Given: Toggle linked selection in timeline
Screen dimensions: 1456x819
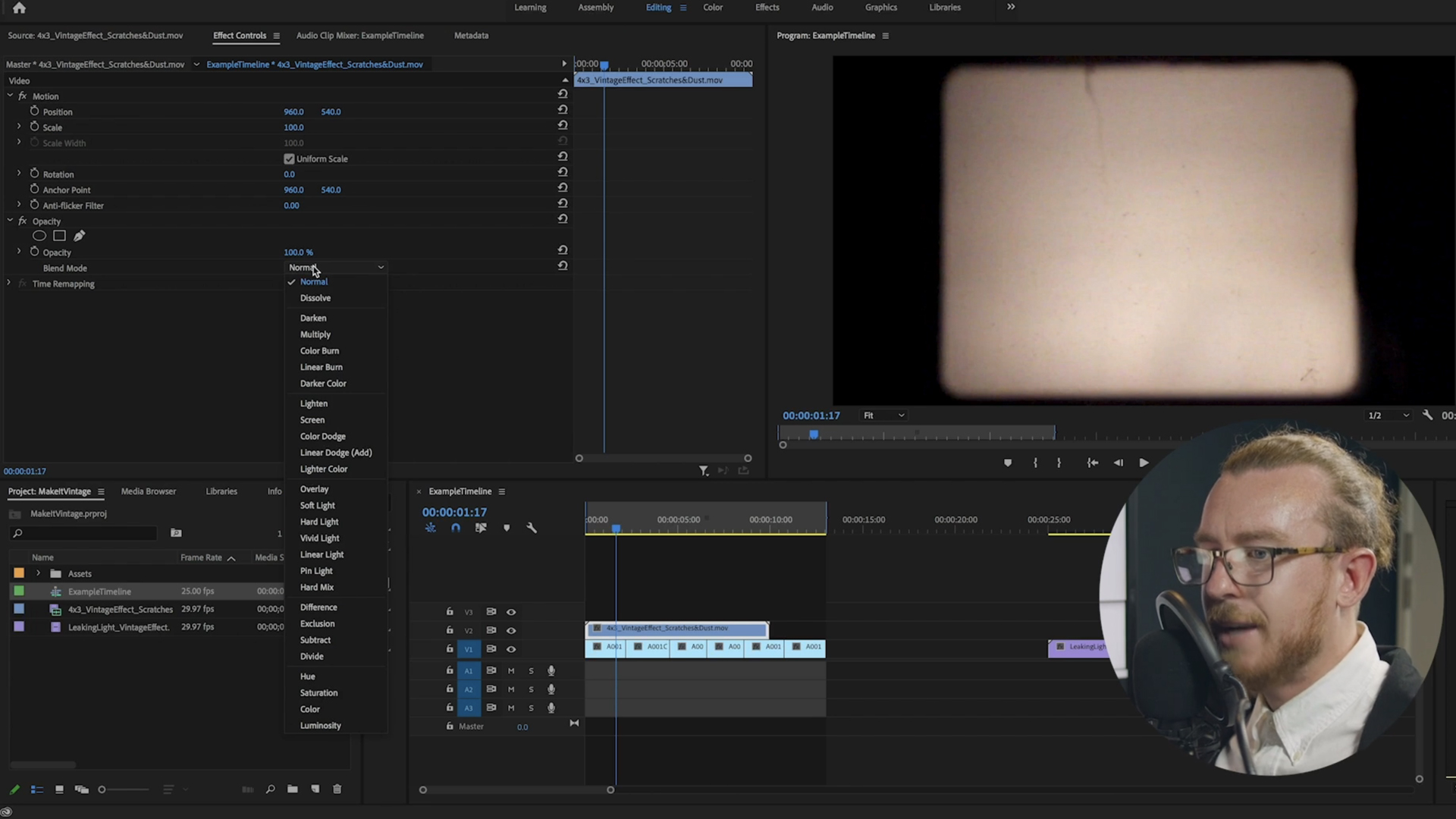Looking at the screenshot, I should point(481,528).
